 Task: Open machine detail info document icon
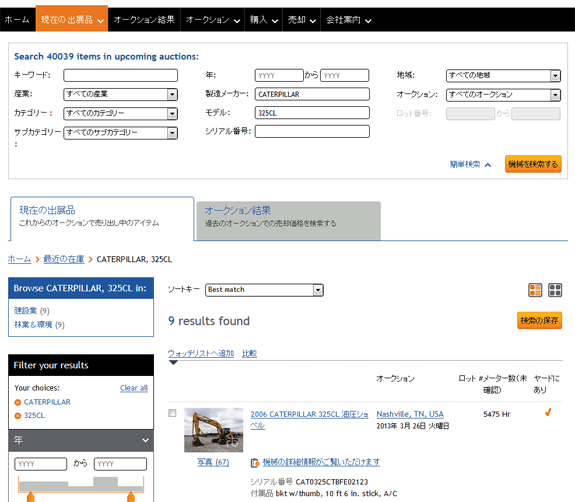tap(255, 463)
